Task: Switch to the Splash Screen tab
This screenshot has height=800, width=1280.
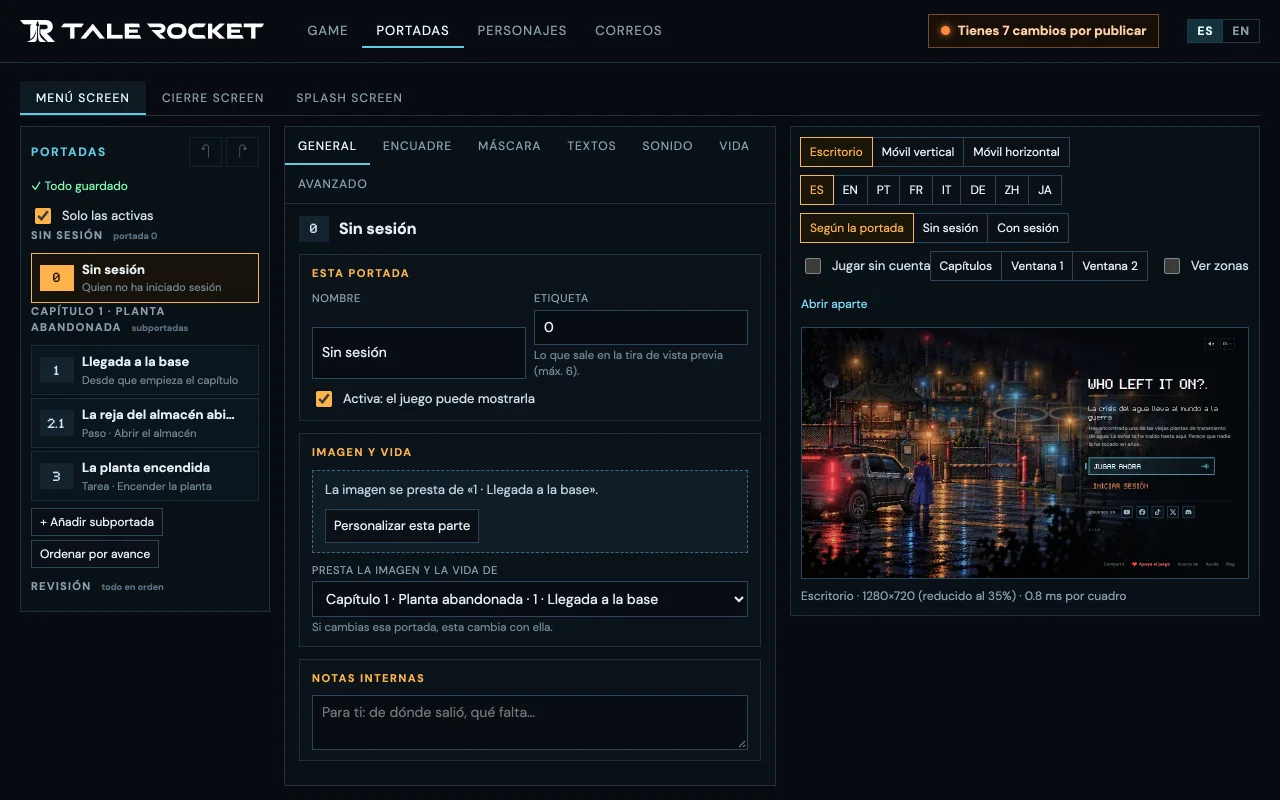Action: 349,98
